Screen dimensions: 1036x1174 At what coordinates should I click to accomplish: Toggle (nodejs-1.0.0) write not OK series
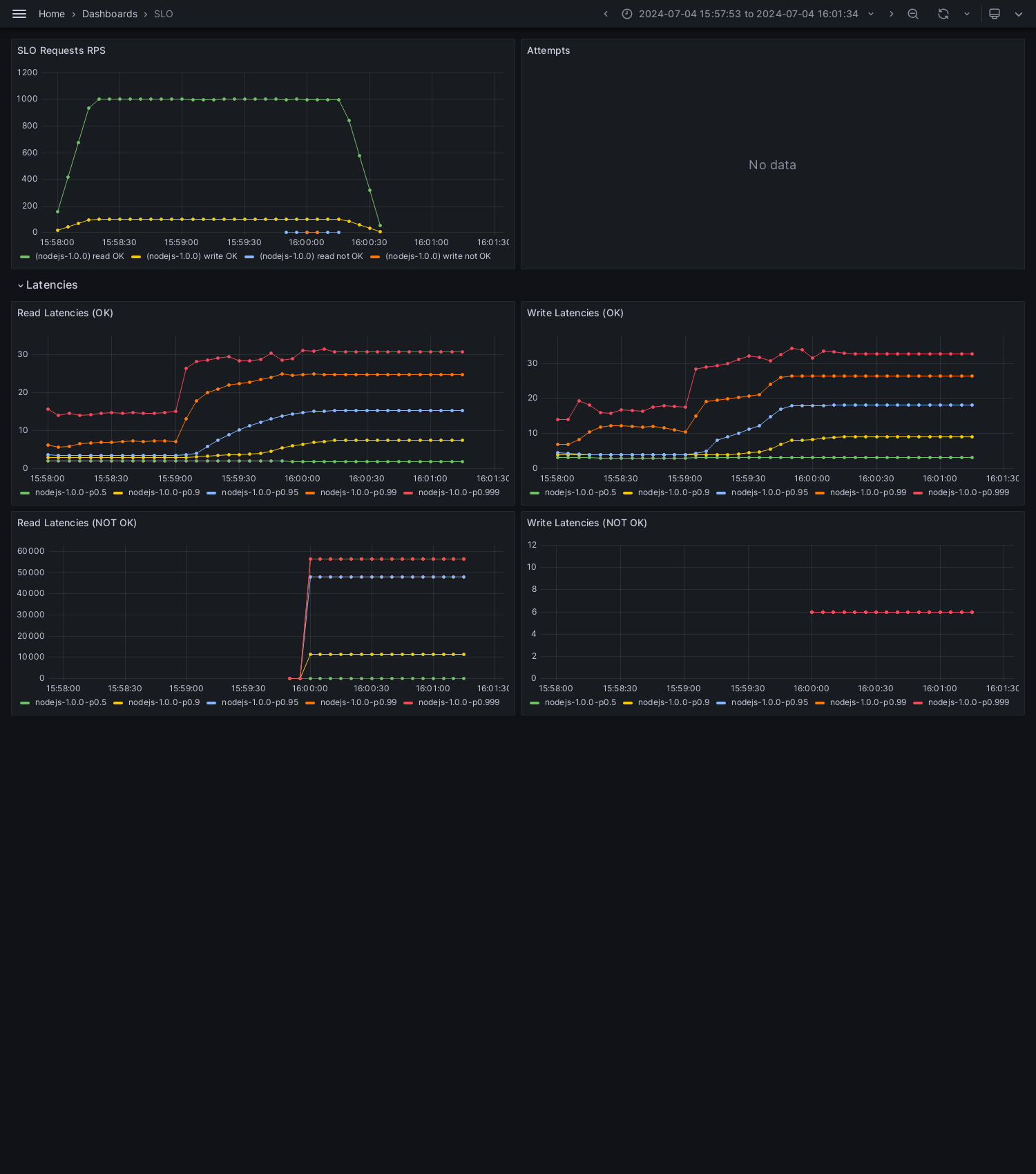(x=438, y=256)
